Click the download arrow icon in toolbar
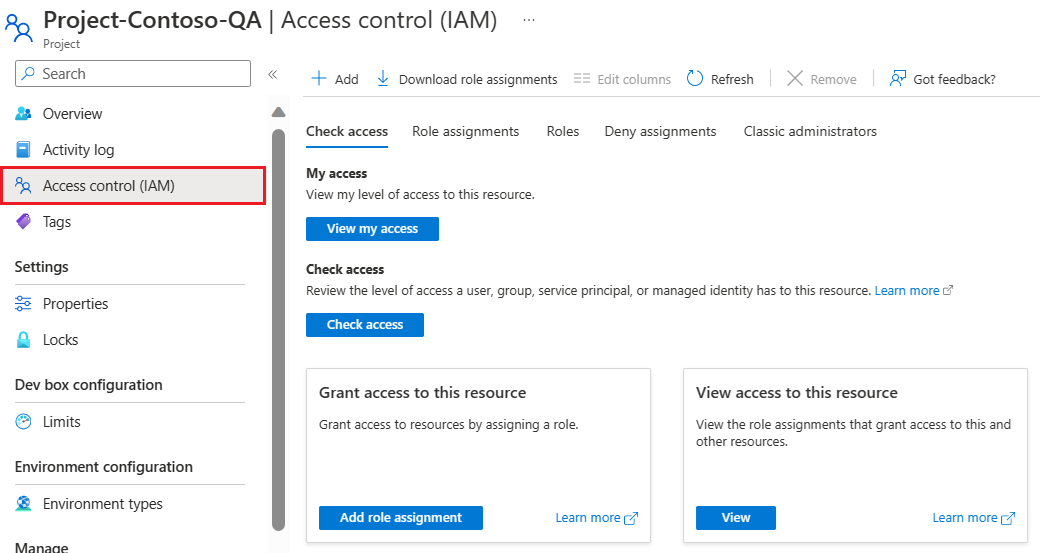The width and height of the screenshot is (1040, 553). [x=383, y=79]
